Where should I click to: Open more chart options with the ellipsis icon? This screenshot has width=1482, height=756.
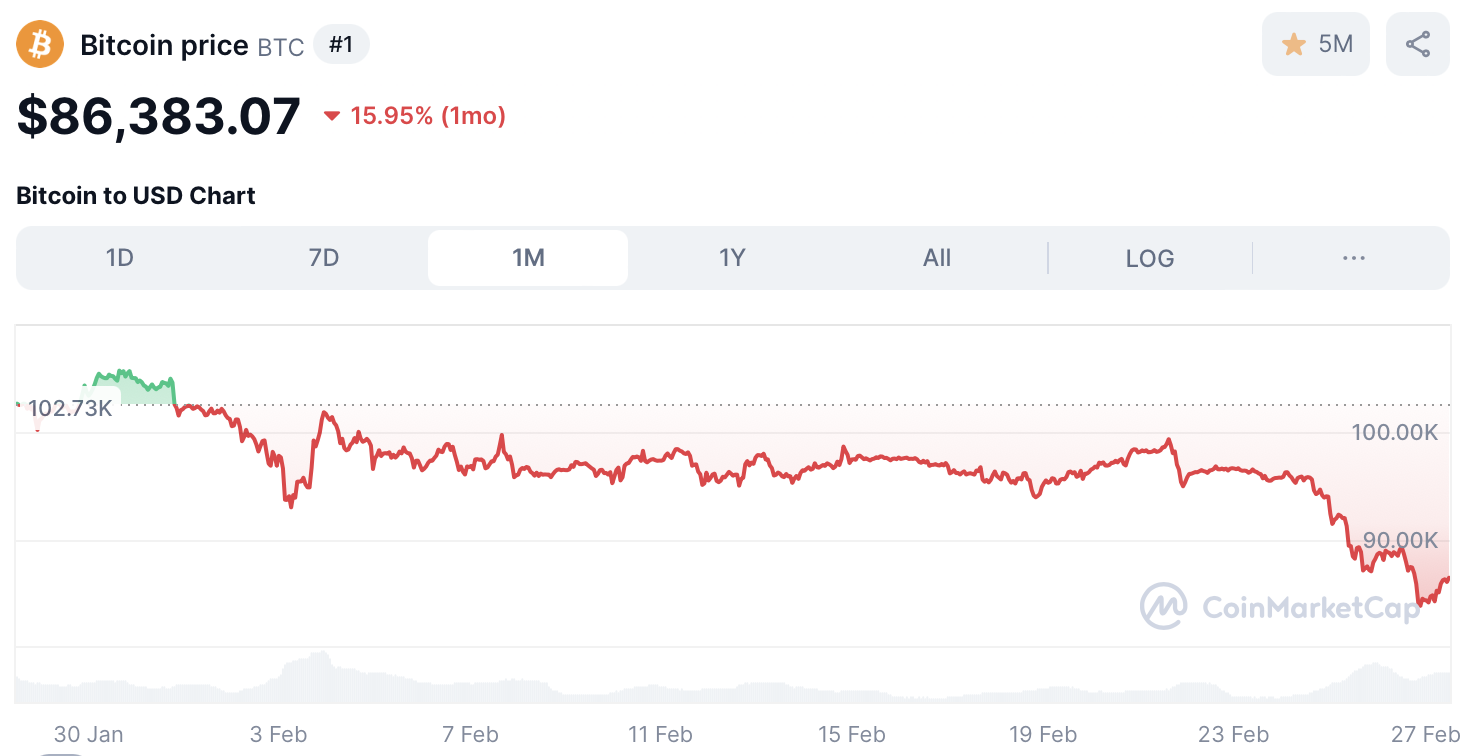(1353, 257)
